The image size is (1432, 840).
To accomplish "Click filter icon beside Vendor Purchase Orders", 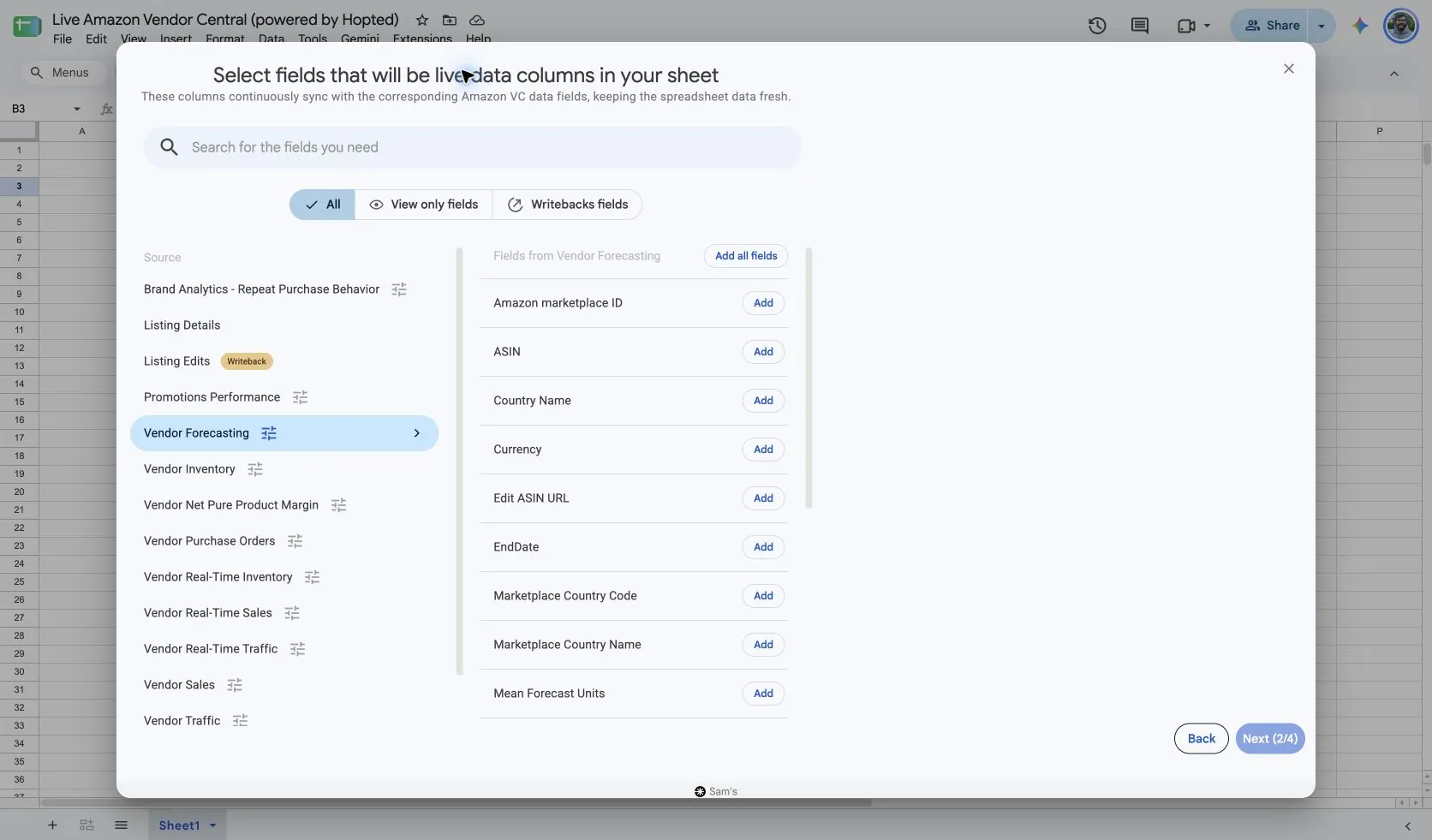I will tap(295, 541).
